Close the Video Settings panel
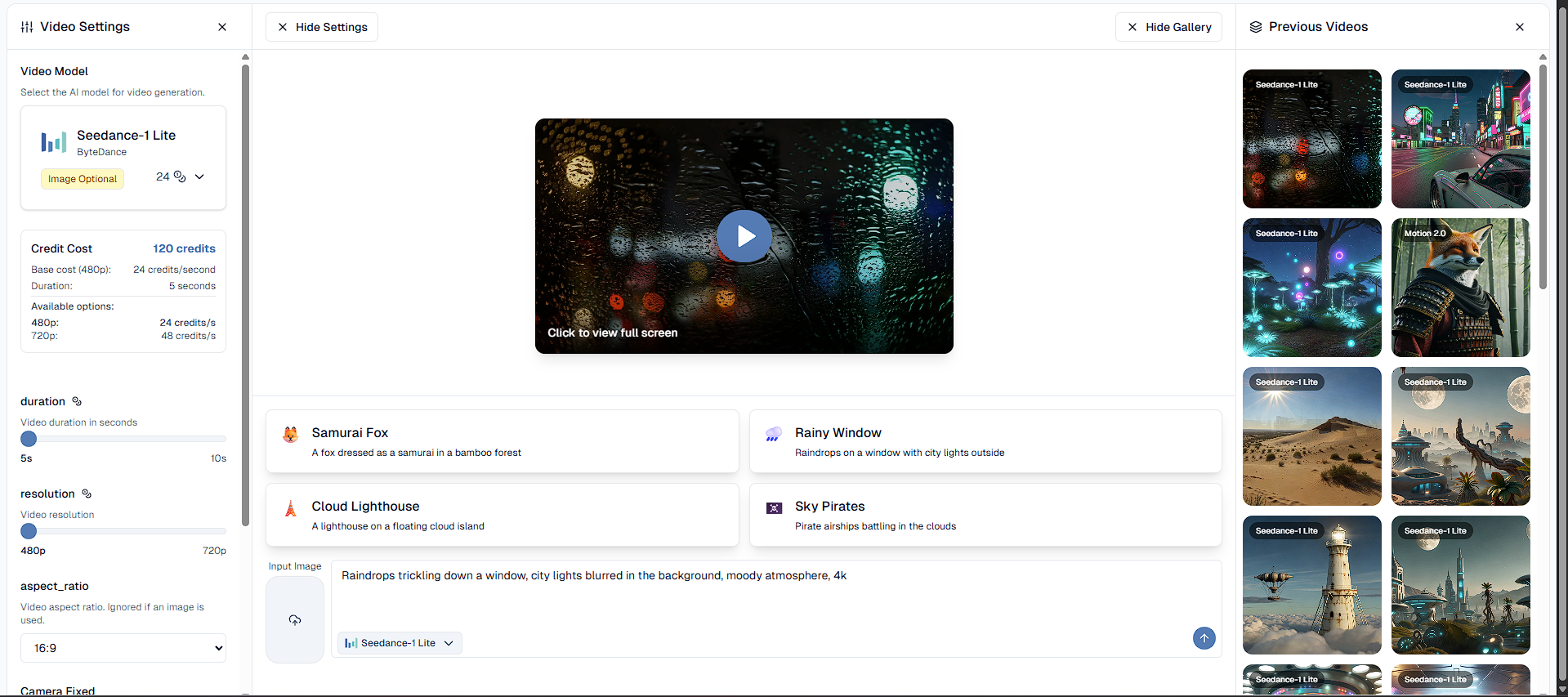 (x=222, y=27)
